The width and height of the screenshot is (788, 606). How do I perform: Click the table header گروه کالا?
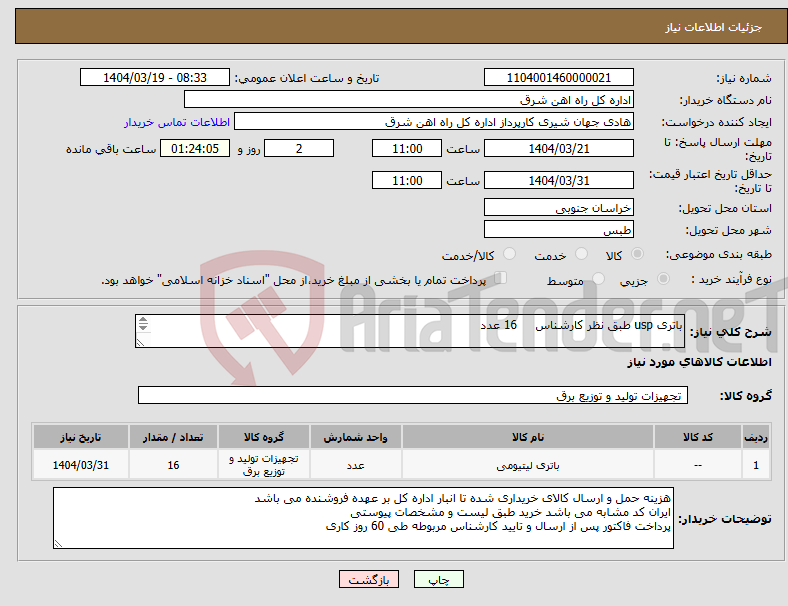[x=264, y=437]
